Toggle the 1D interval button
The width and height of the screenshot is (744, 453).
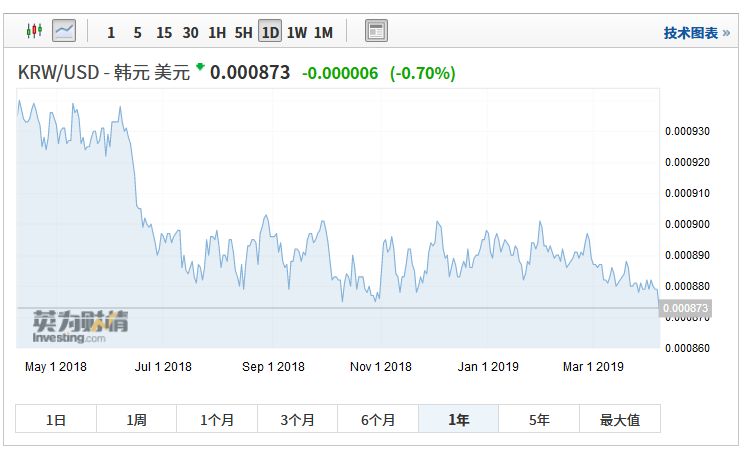[x=270, y=31]
